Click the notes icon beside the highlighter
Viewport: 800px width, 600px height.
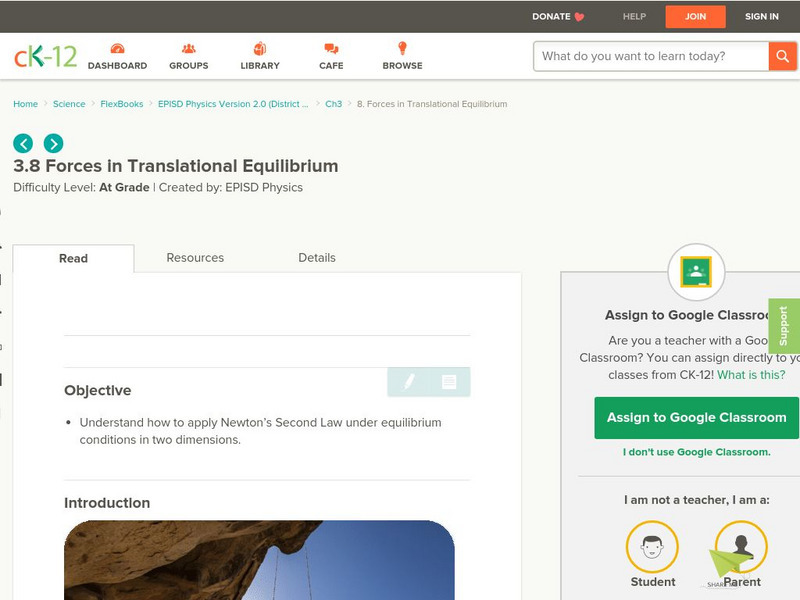coord(449,382)
